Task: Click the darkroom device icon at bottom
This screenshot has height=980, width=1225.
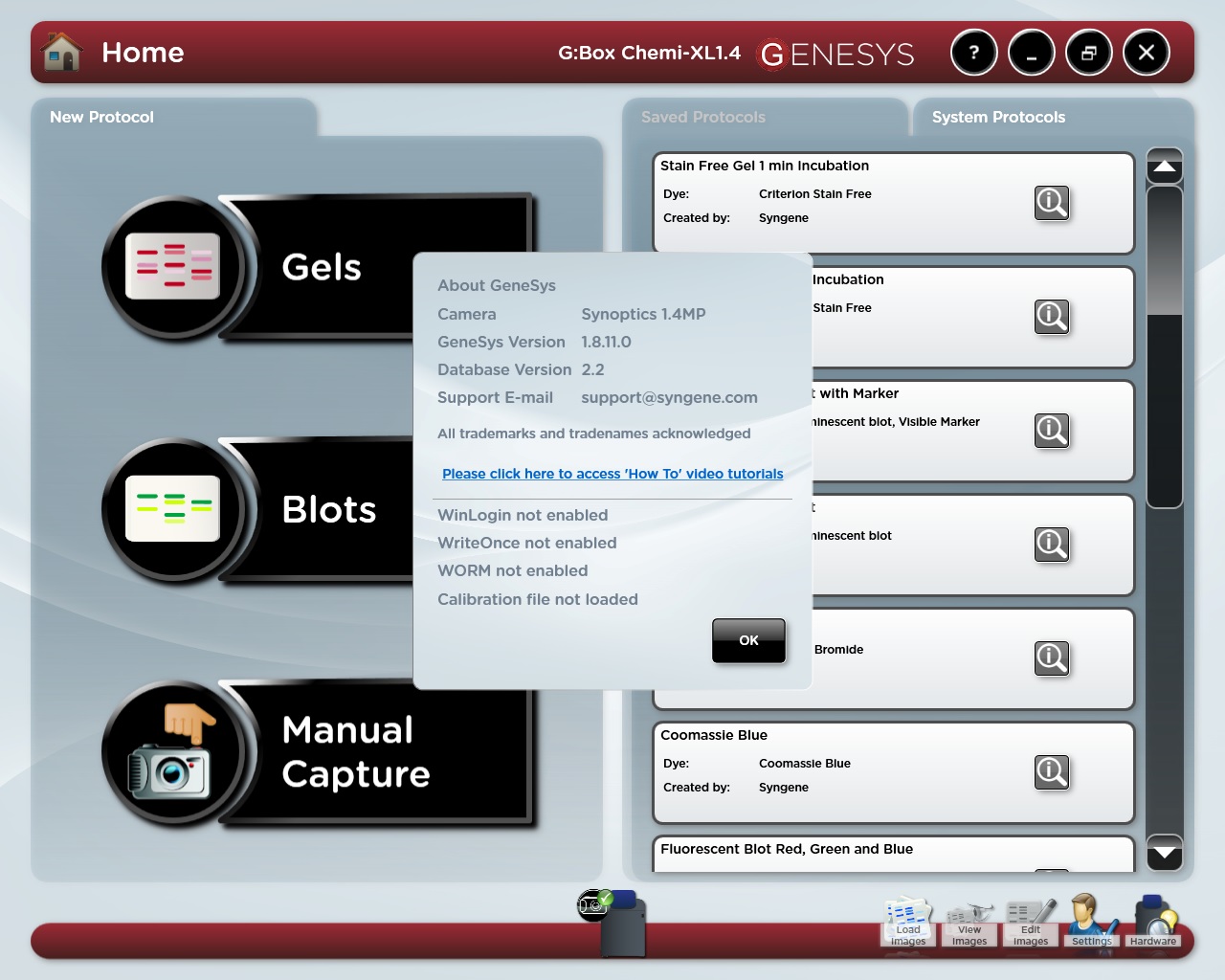Action: coord(624,924)
